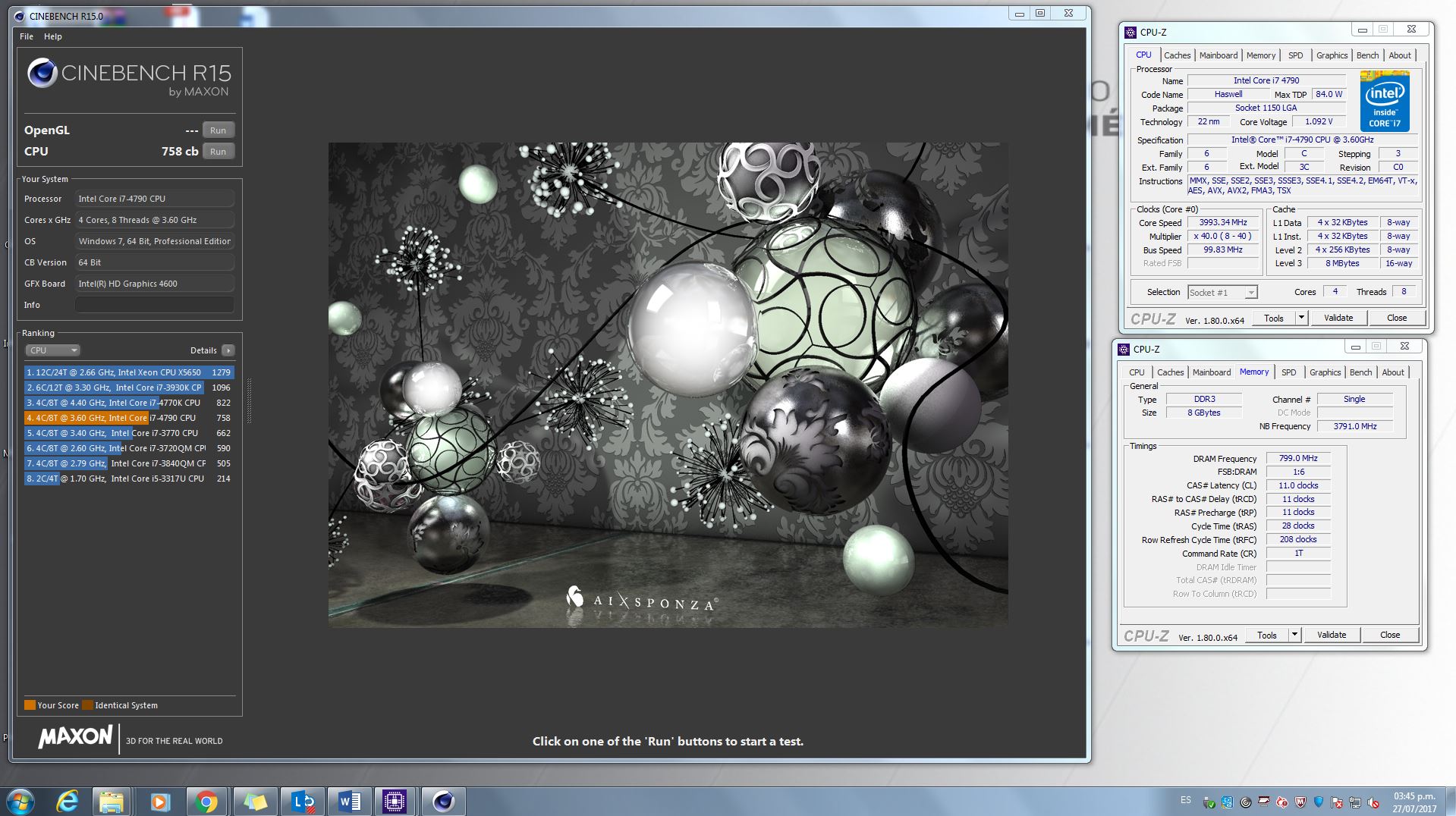Viewport: 1456px width, 816px height.
Task: Switch to Memory tab in the CPU-Z CPU window
Action: tap(1261, 55)
